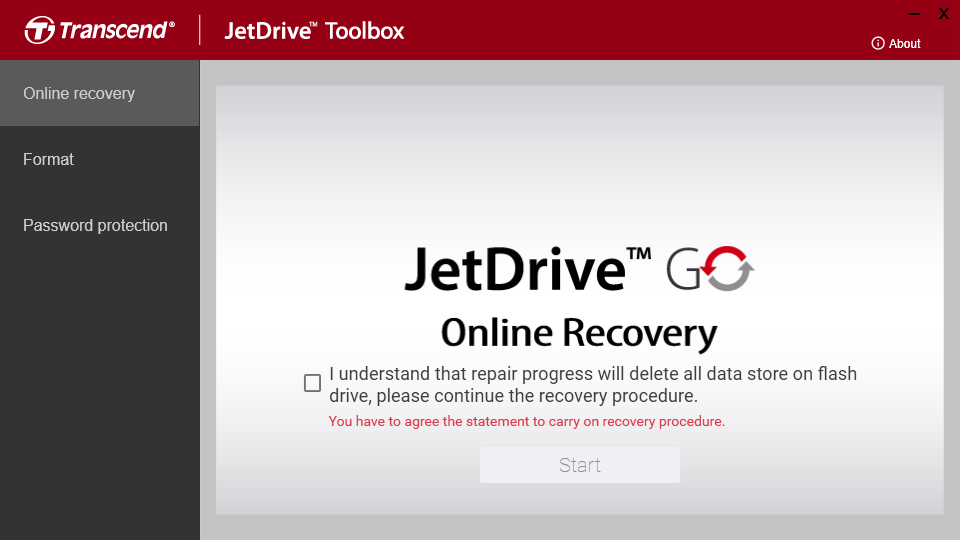Click the Transcend circular T logo
The width and height of the screenshot is (960, 540).
click(40, 30)
